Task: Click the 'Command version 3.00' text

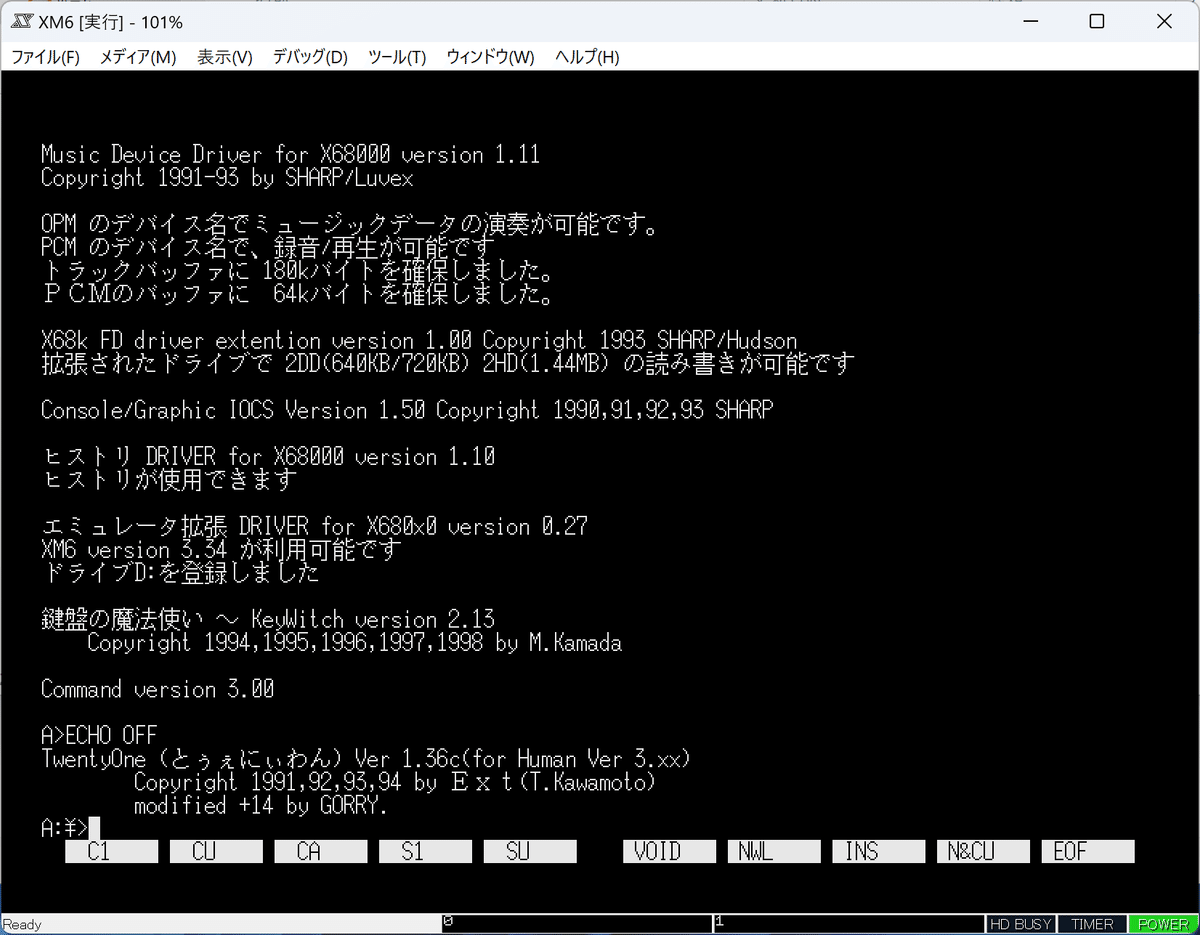Action: pyautogui.click(x=157, y=689)
